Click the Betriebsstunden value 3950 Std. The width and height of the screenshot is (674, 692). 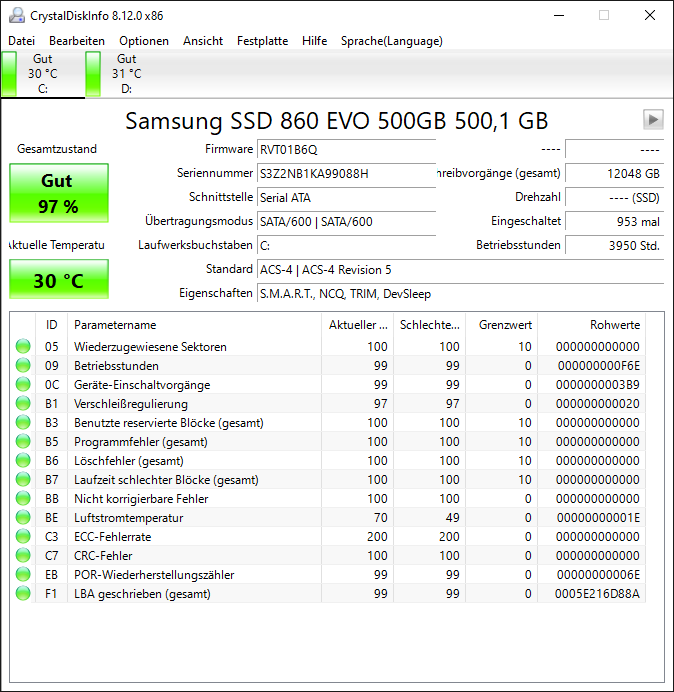pos(614,245)
